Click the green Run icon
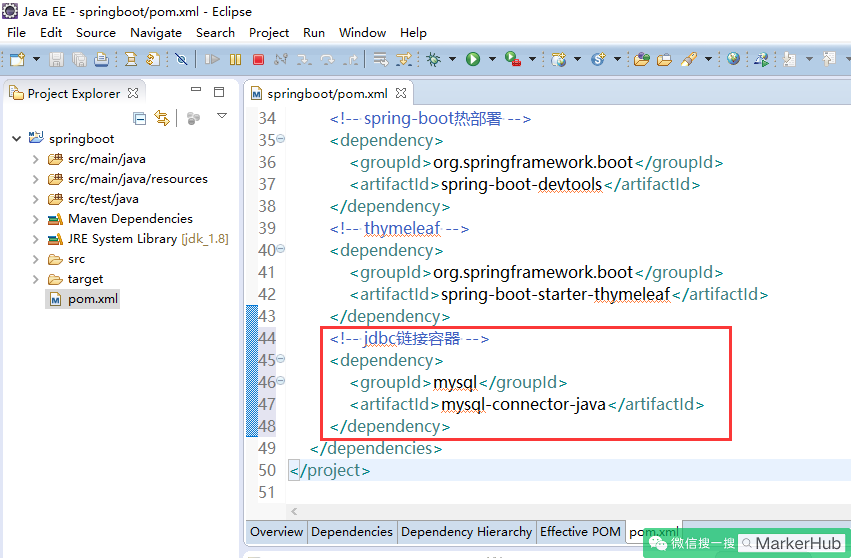This screenshot has width=851, height=558. coord(473,59)
